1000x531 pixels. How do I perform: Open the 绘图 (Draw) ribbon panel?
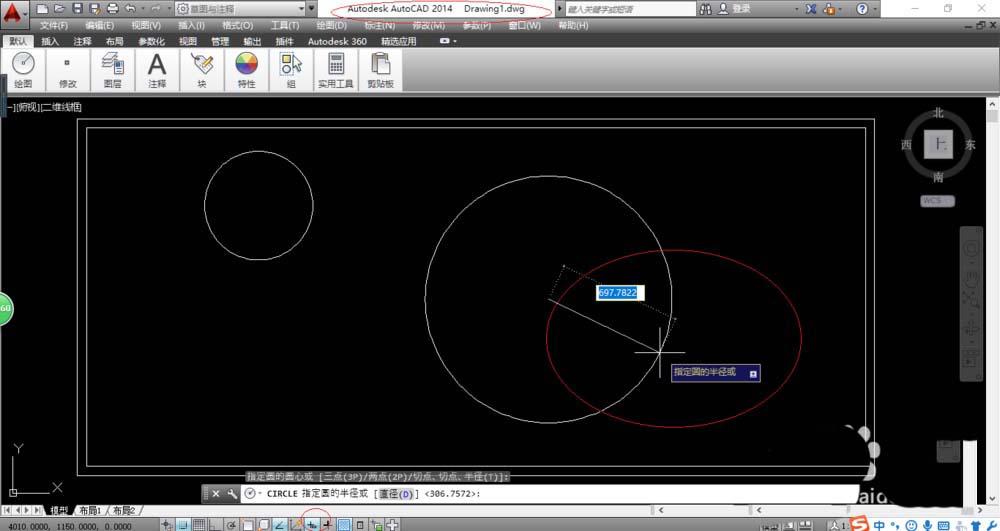click(x=23, y=70)
